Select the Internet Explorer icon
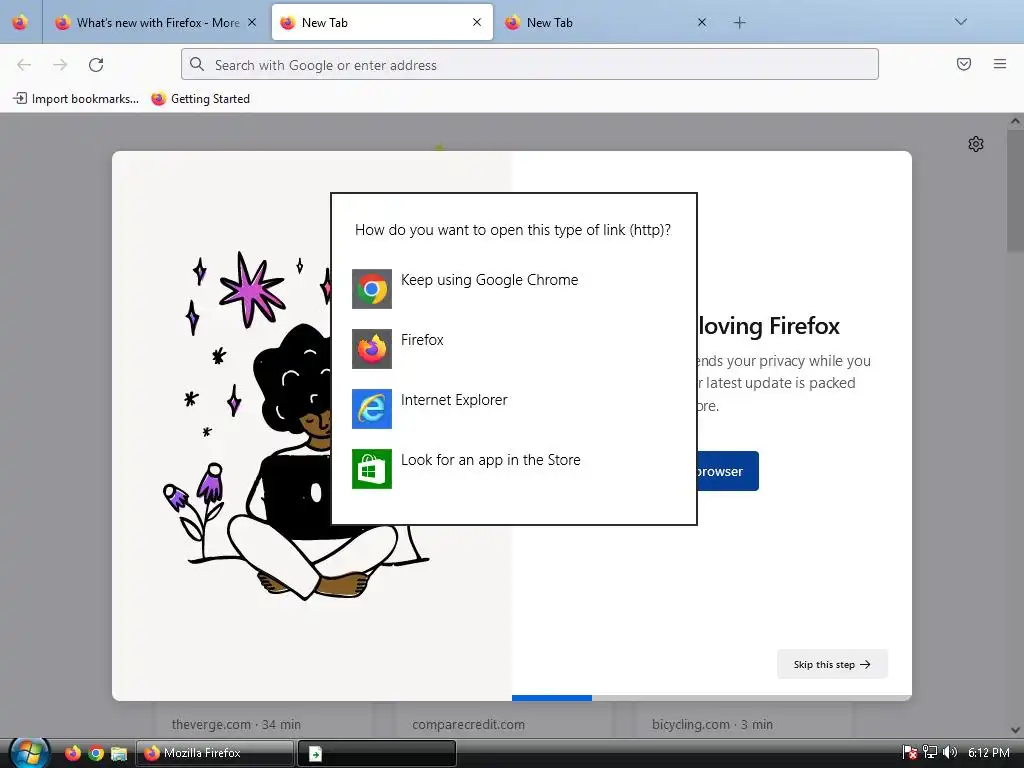 pyautogui.click(x=372, y=409)
